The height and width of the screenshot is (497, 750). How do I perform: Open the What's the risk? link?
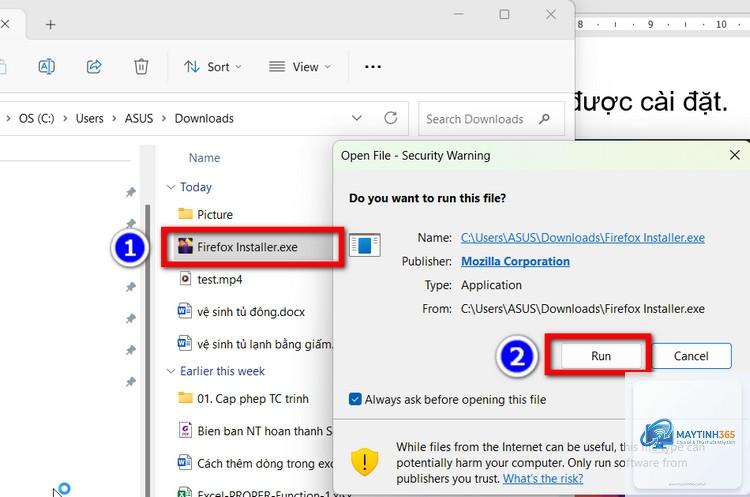pos(543,478)
